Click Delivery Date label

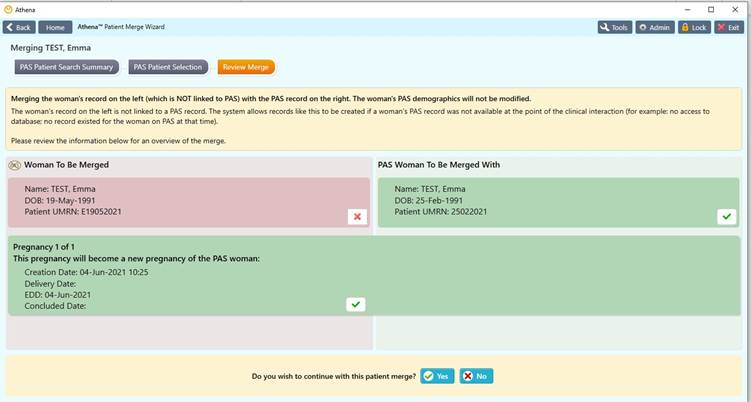click(x=50, y=284)
